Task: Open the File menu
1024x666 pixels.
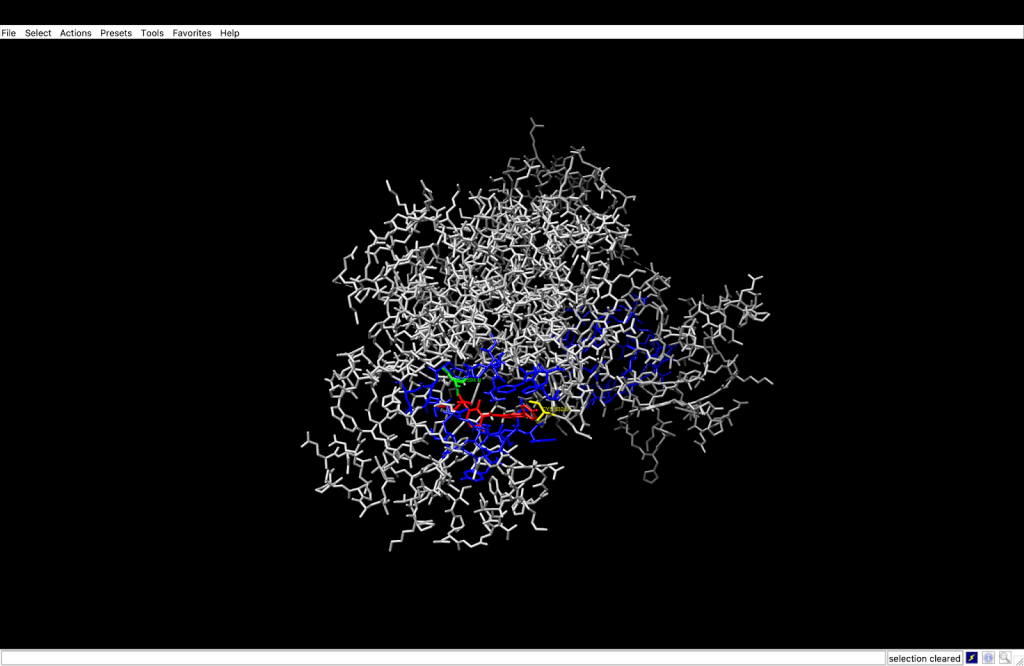Action: [8, 33]
